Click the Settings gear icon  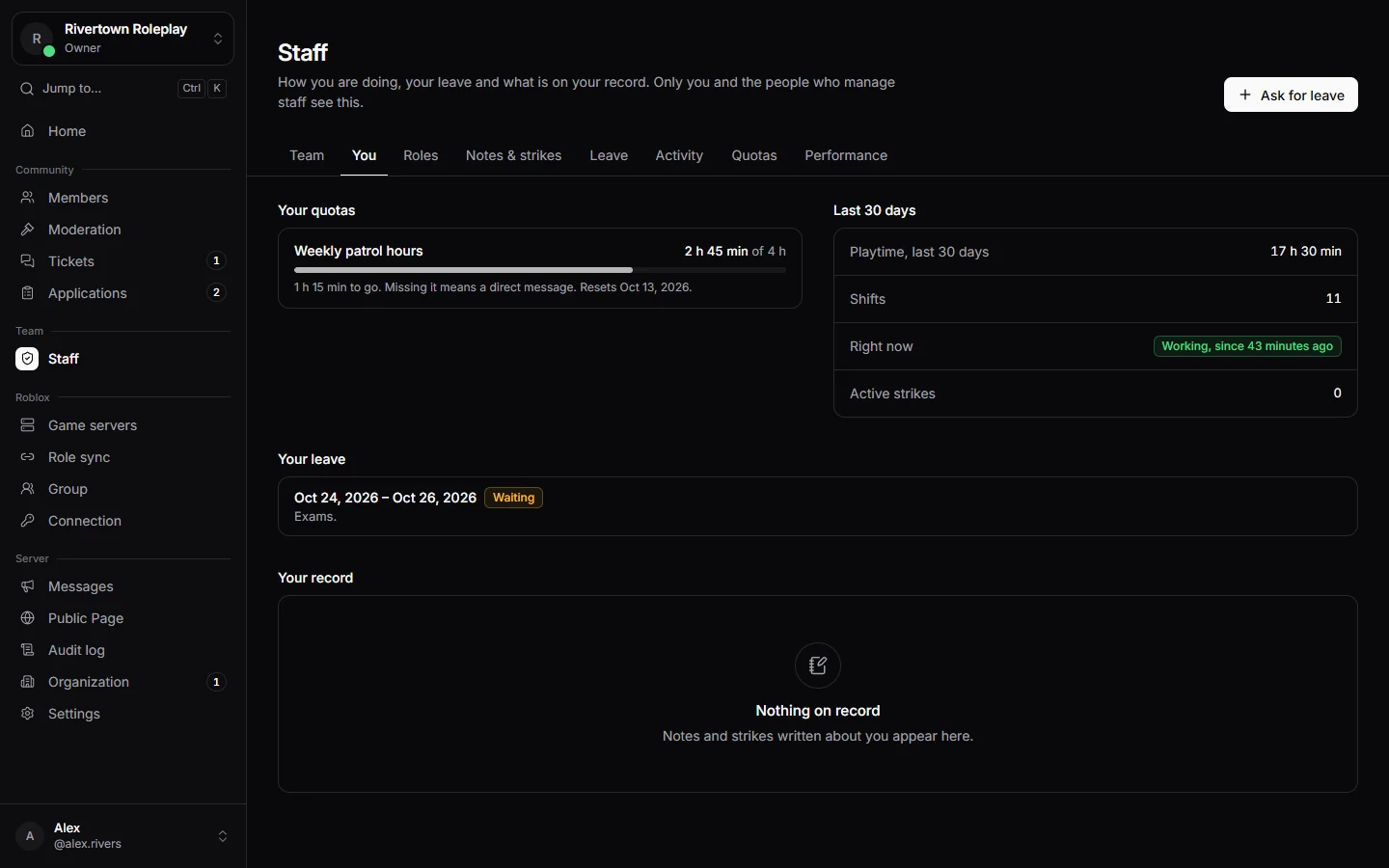28,714
